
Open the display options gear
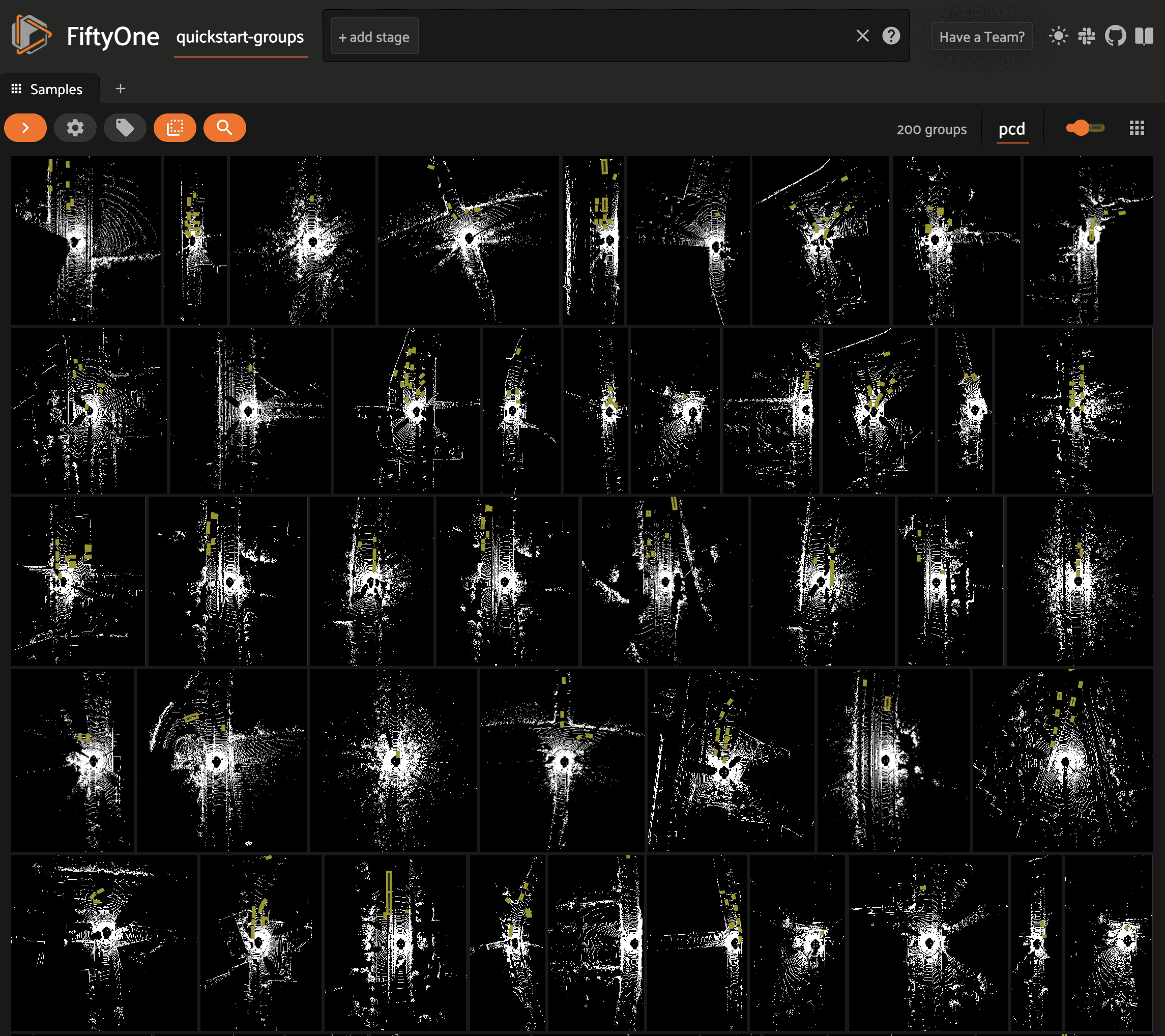pyautogui.click(x=75, y=128)
